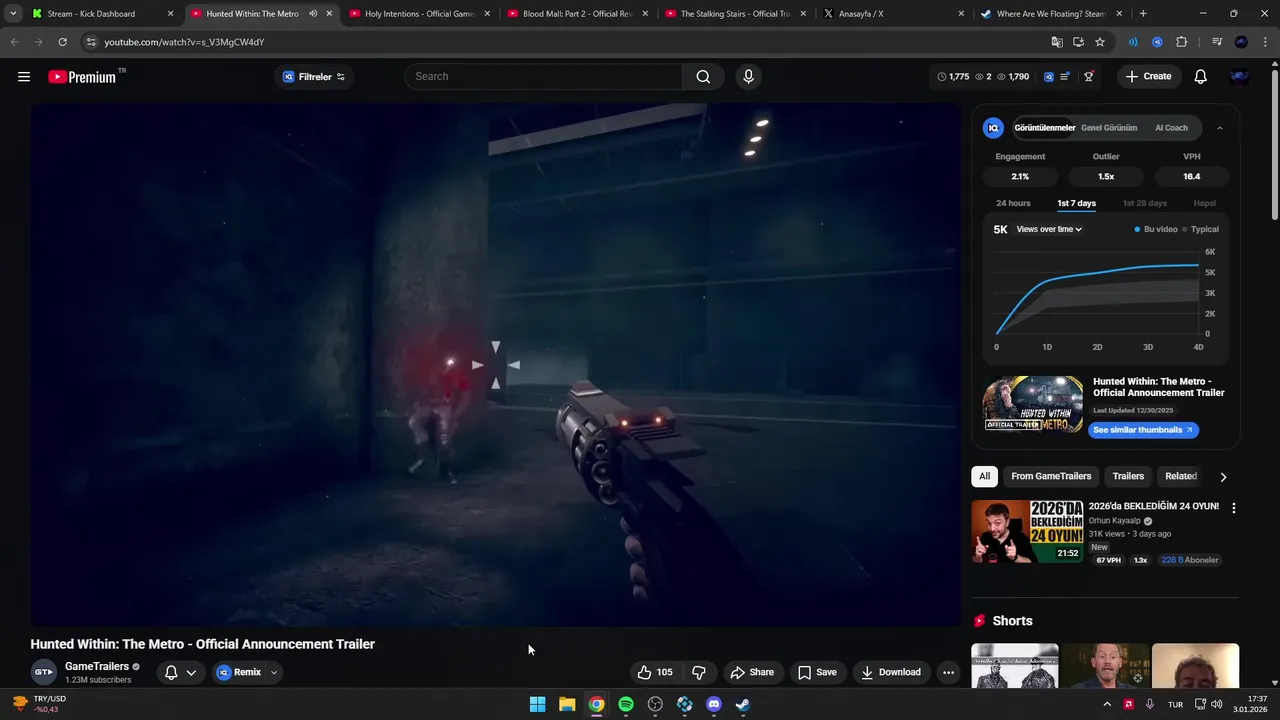Open File Explorer from the taskbar
Image resolution: width=1280 pixels, height=720 pixels.
(567, 704)
